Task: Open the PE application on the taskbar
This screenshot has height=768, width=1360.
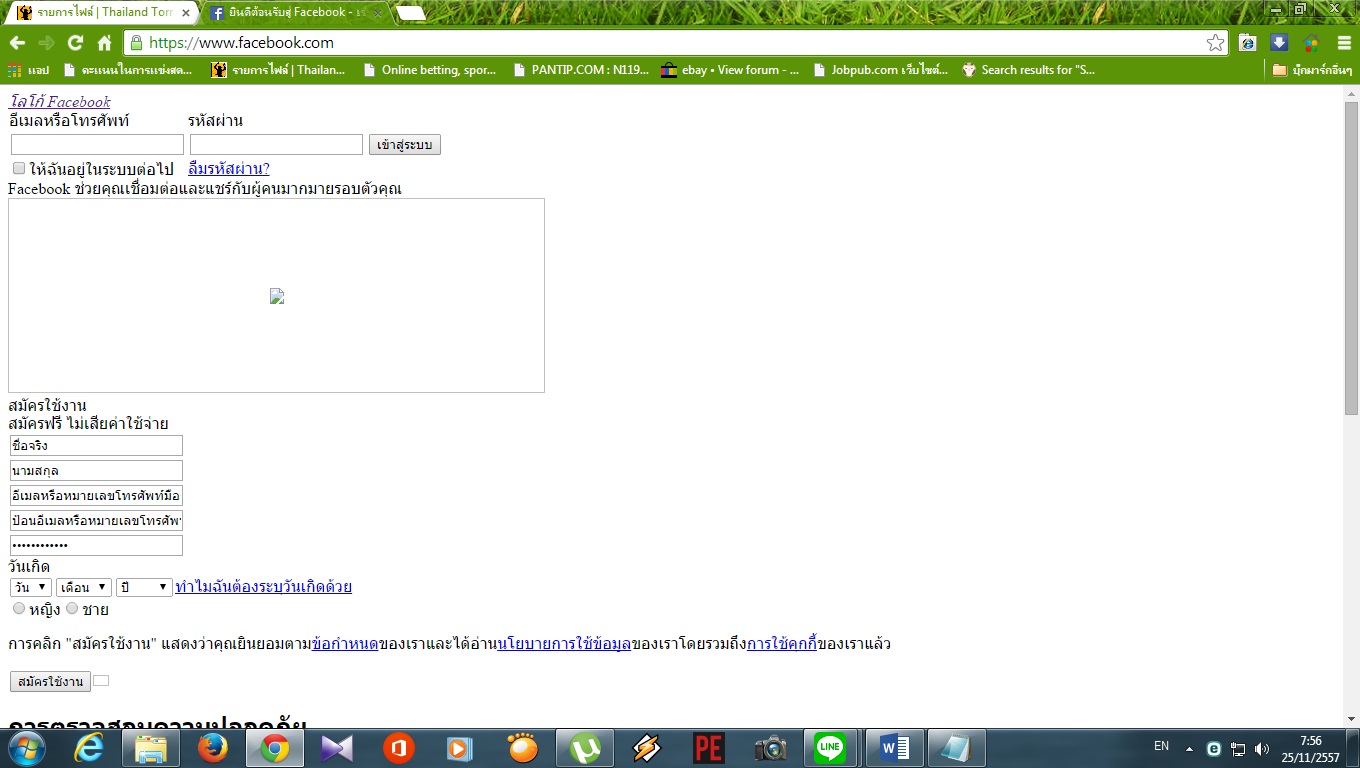Action: click(709, 748)
